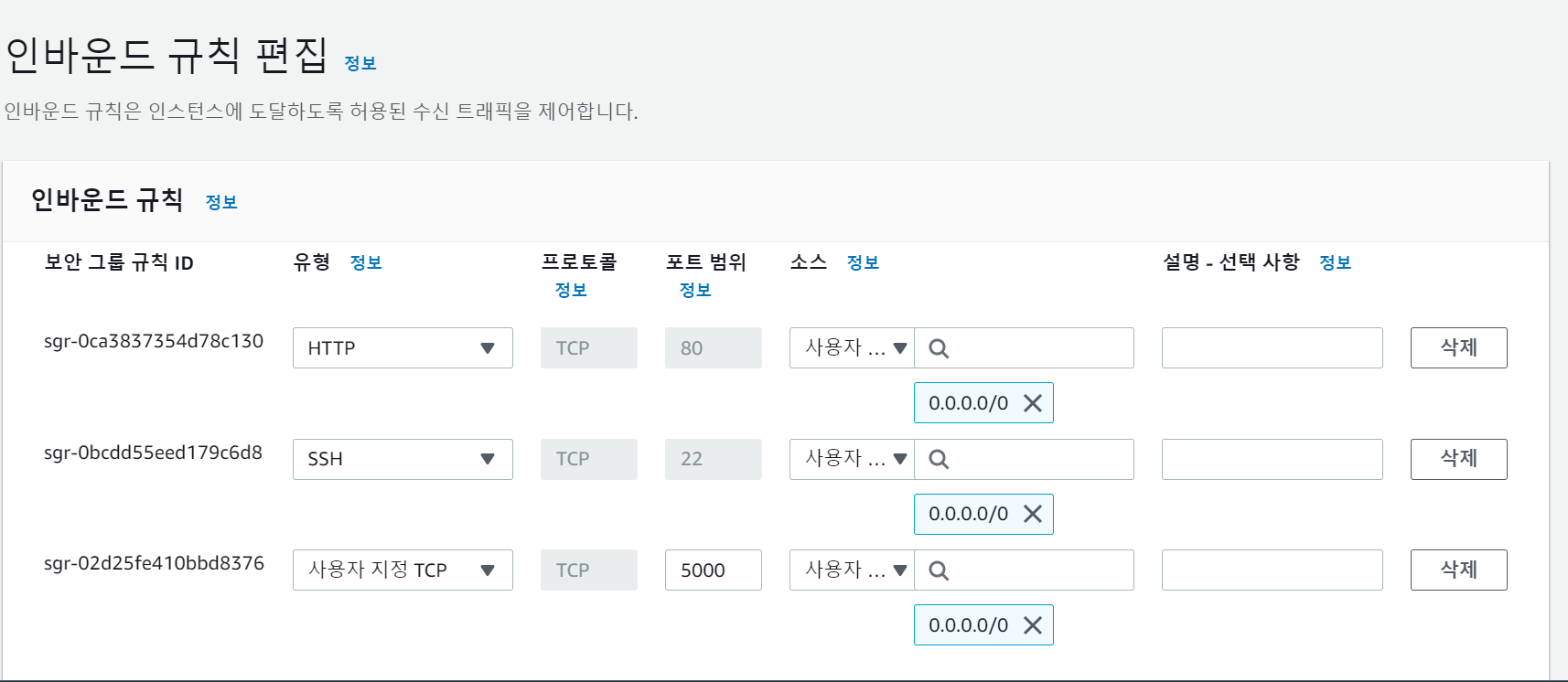Image resolution: width=1568 pixels, height=682 pixels.
Task: Click search icon in SSH rule source field
Action: click(x=939, y=459)
